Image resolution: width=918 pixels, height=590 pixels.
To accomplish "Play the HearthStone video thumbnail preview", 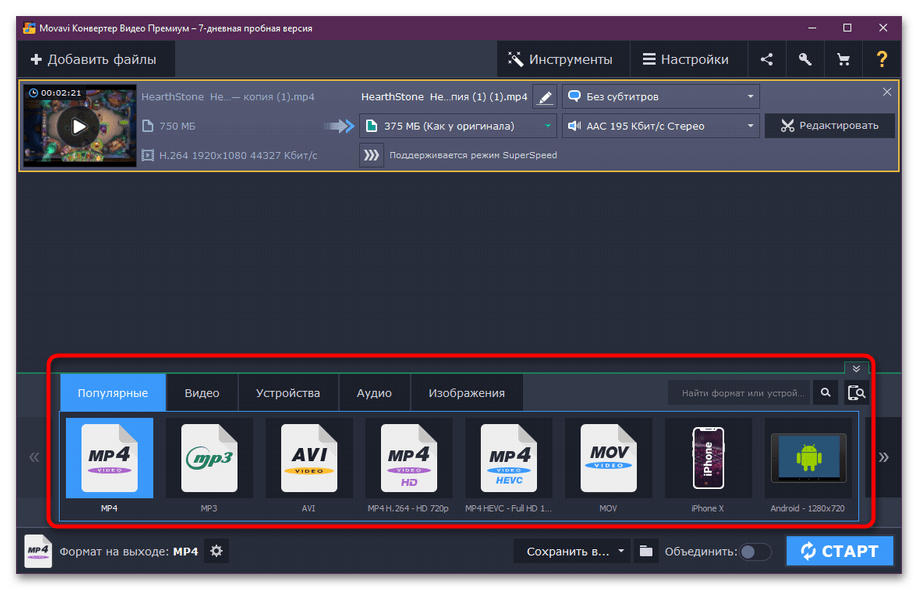I will [79, 126].
